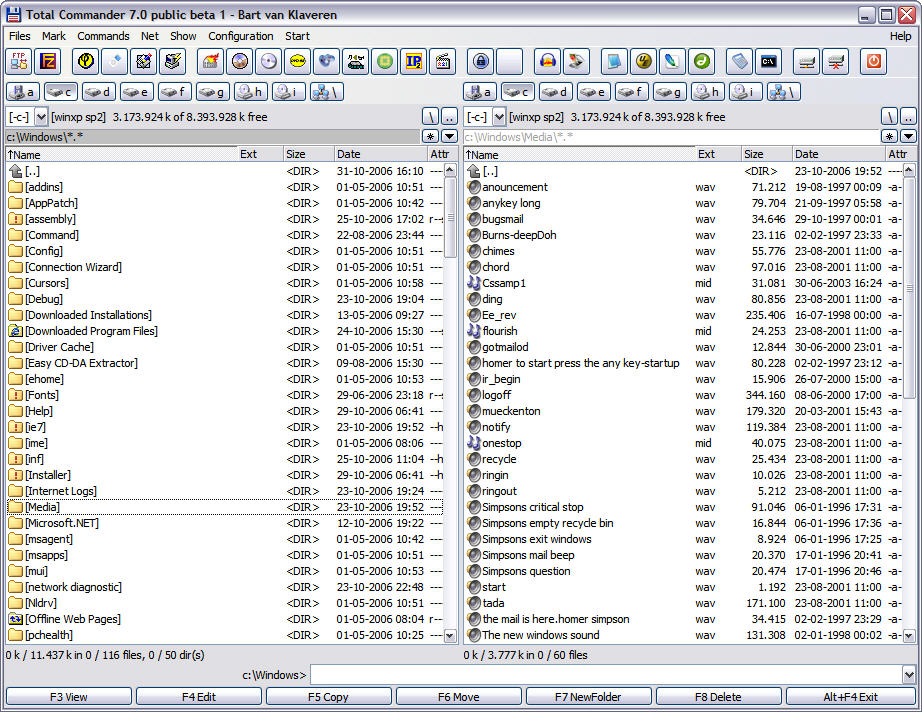Screen dimensions: 922x712
Task: Switch right panel to drive e
Action: point(593,92)
